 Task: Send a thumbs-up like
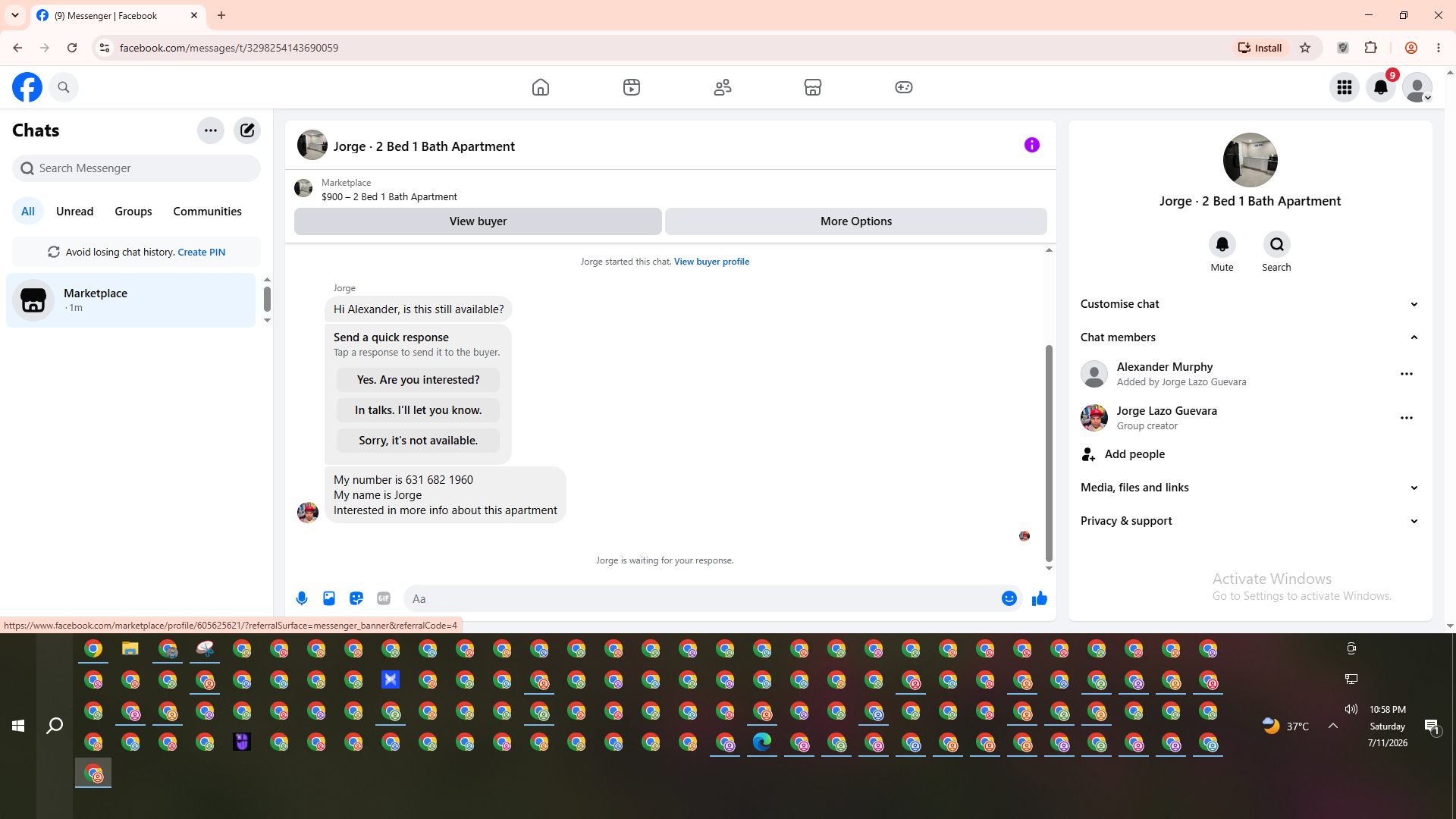tap(1040, 598)
